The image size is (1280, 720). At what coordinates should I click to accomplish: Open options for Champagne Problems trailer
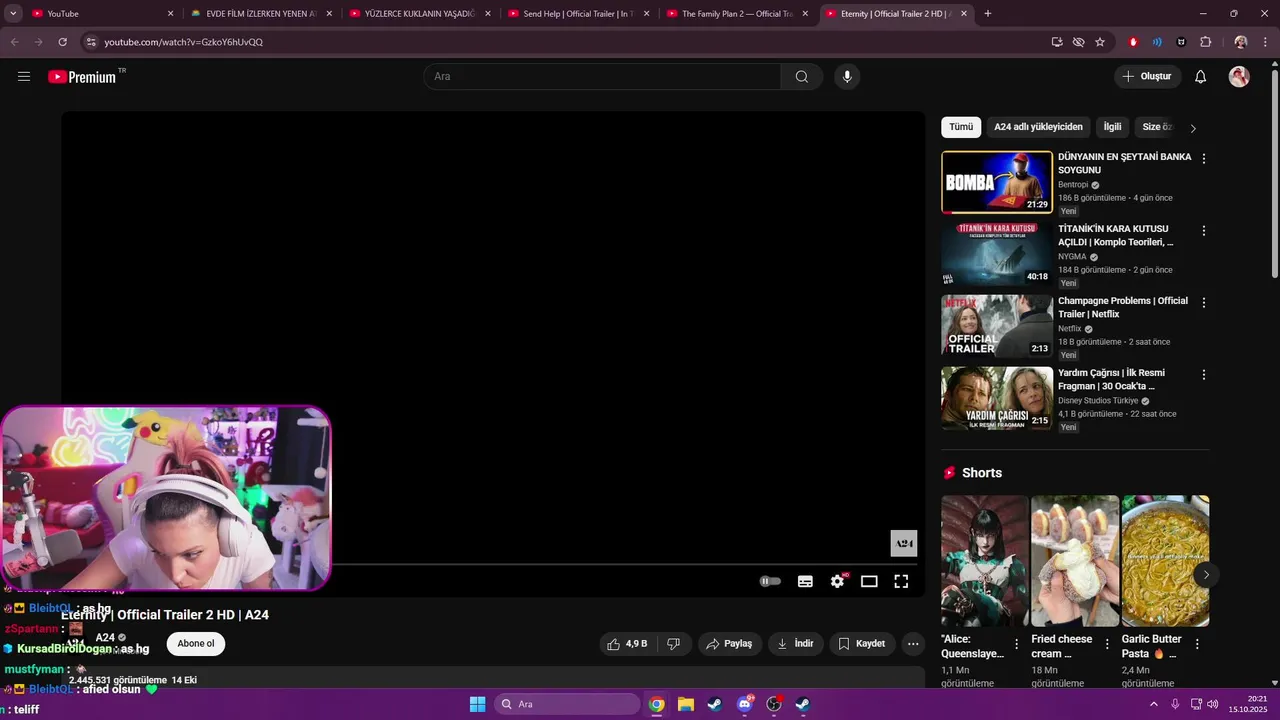(x=1204, y=302)
